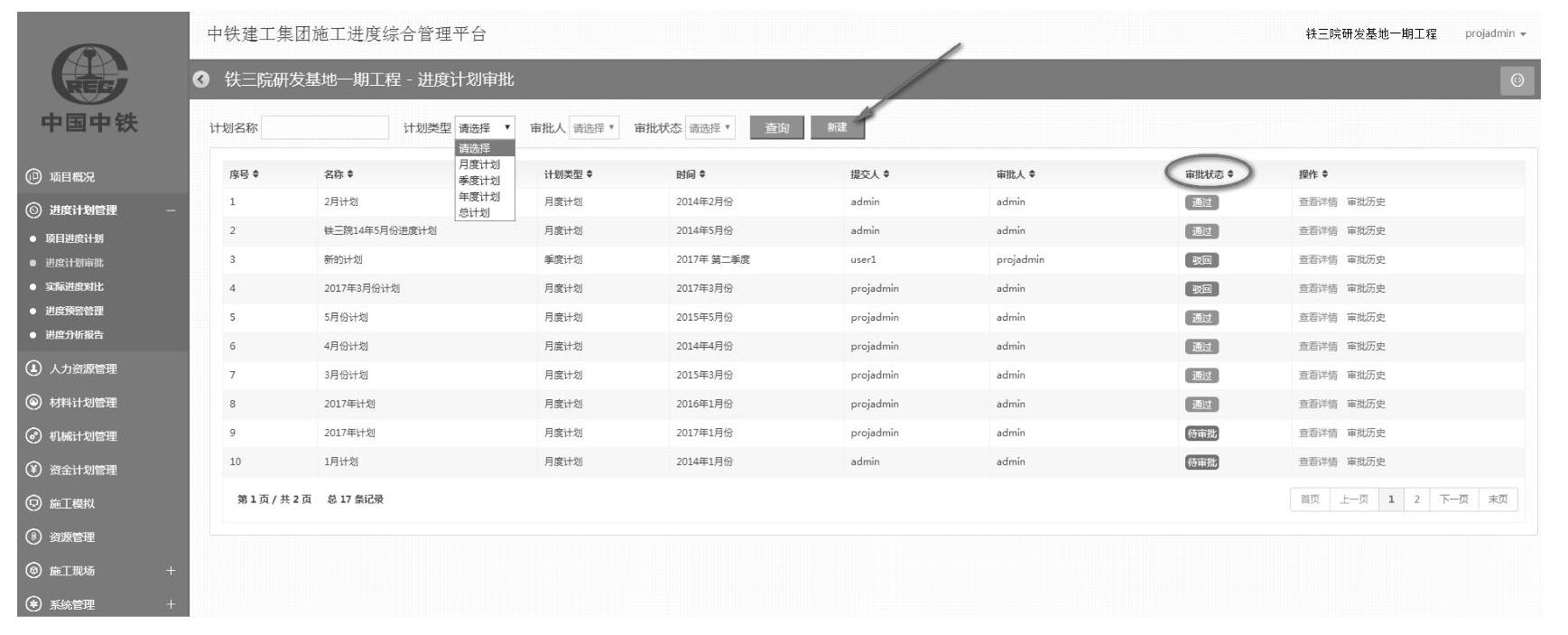The width and height of the screenshot is (1568, 635).
Task: Open 材料计划管理 sidebar item
Action: (x=83, y=402)
